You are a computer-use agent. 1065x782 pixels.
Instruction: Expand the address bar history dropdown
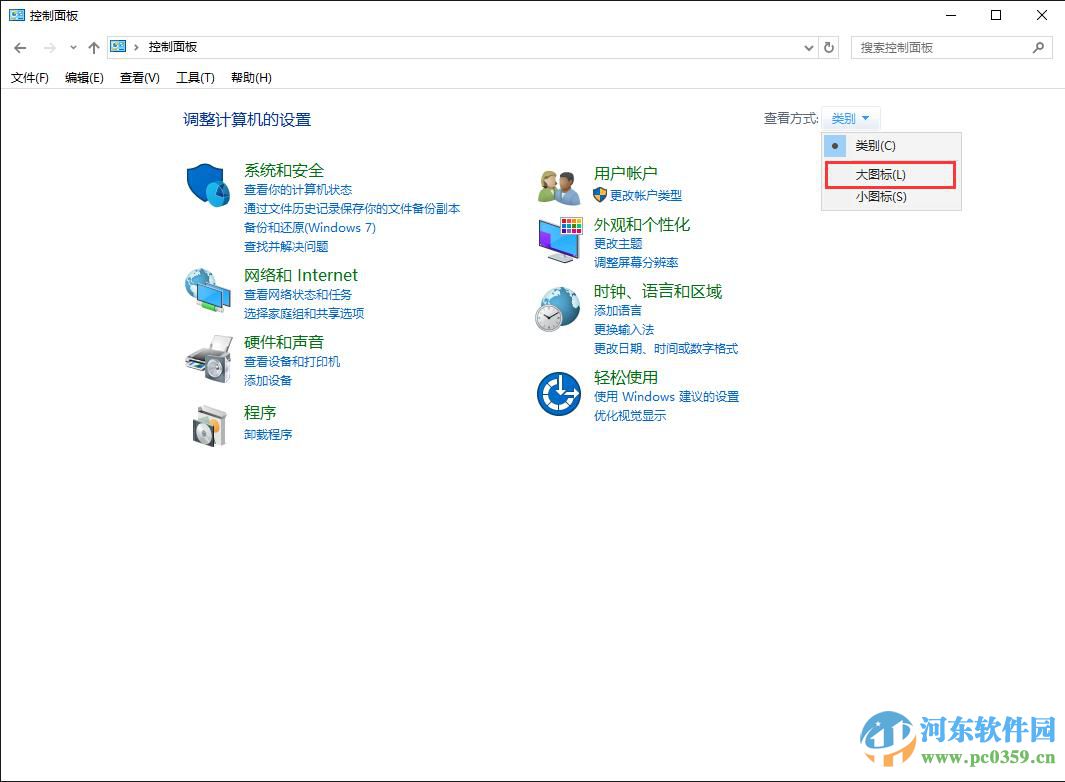coord(808,47)
